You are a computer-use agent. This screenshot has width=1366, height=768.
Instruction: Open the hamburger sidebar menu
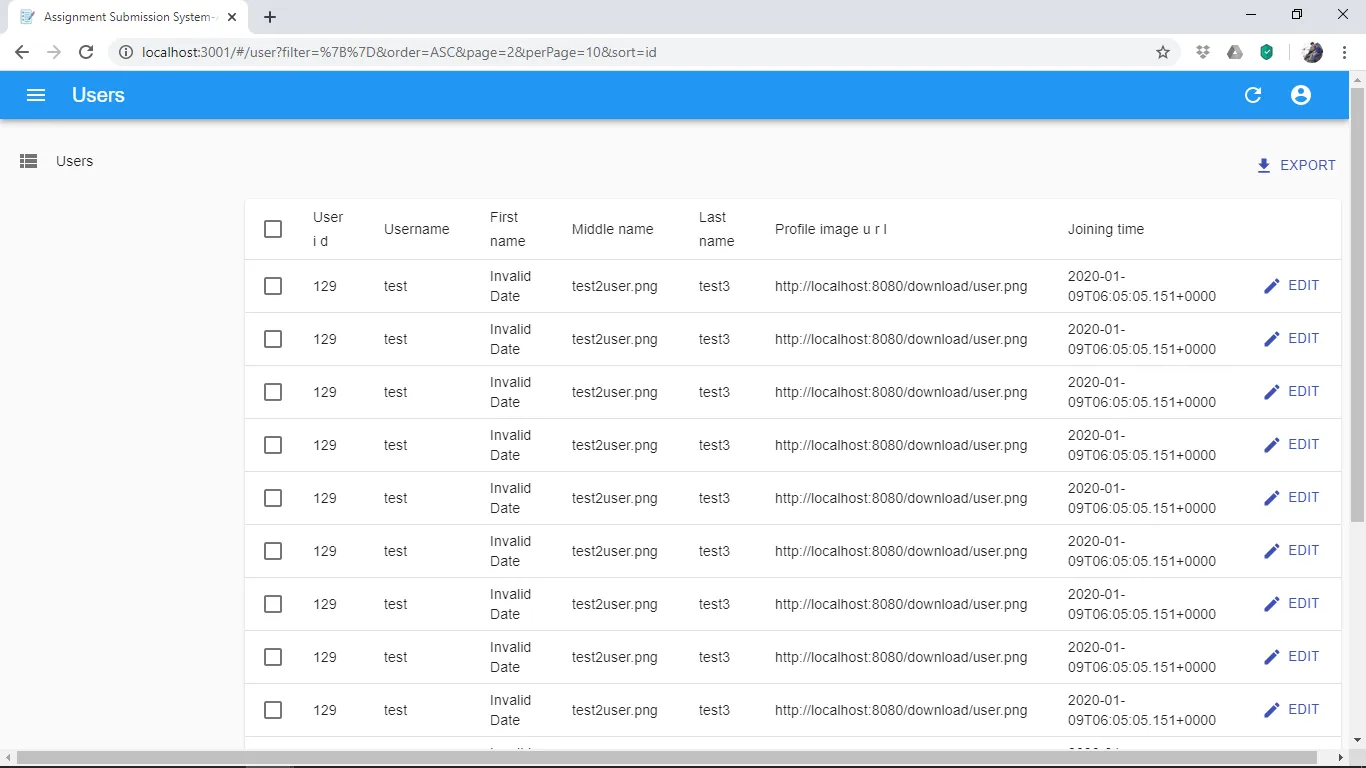click(x=36, y=95)
